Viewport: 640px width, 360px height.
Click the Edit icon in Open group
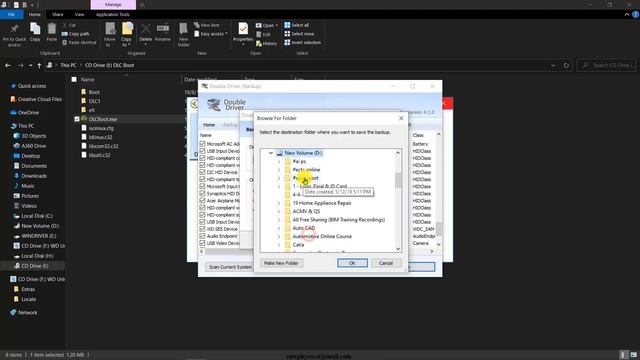tap(263, 34)
